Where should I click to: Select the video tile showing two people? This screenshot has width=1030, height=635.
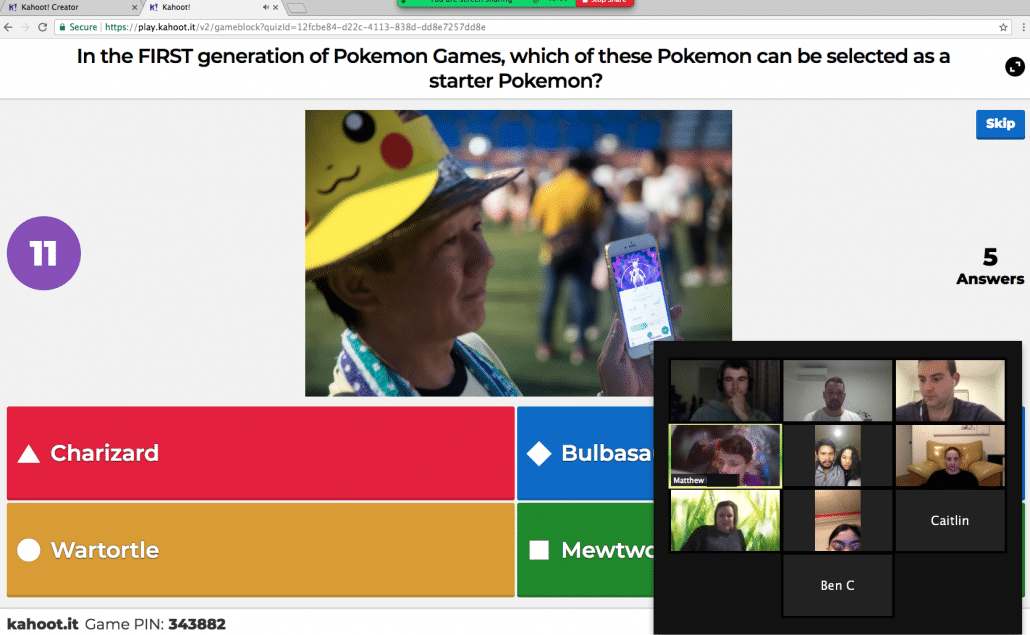[x=838, y=456]
